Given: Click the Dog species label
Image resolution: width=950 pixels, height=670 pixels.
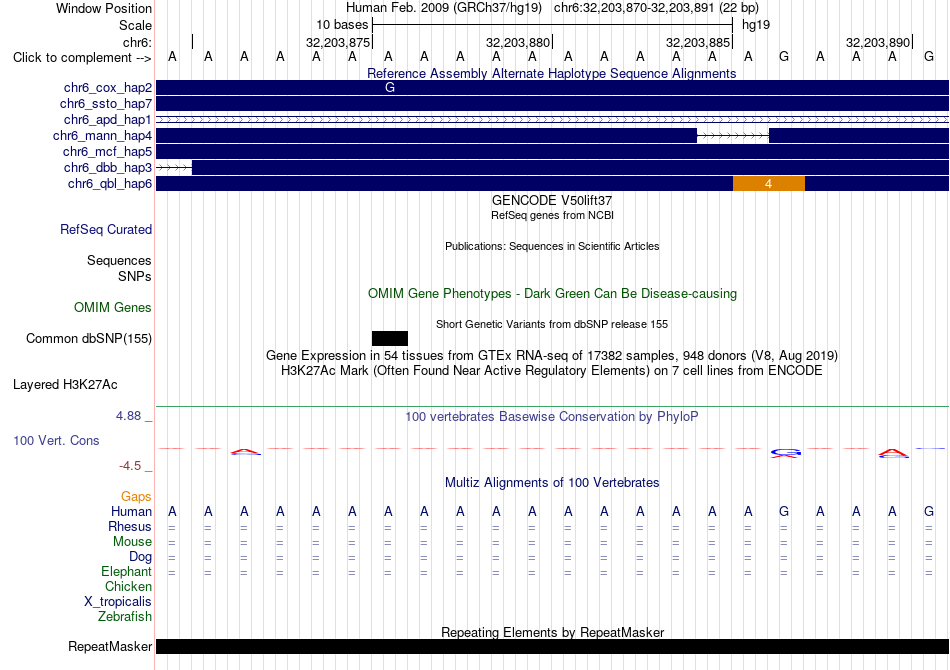Looking at the screenshot, I should [x=141, y=557].
